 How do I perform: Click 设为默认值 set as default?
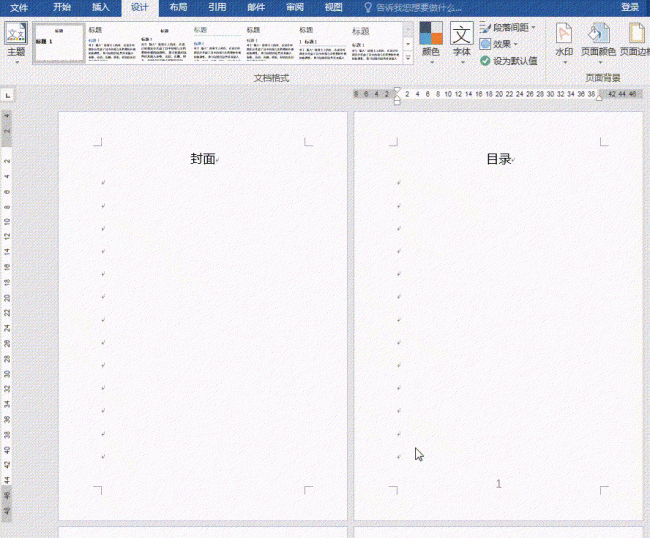pos(509,61)
